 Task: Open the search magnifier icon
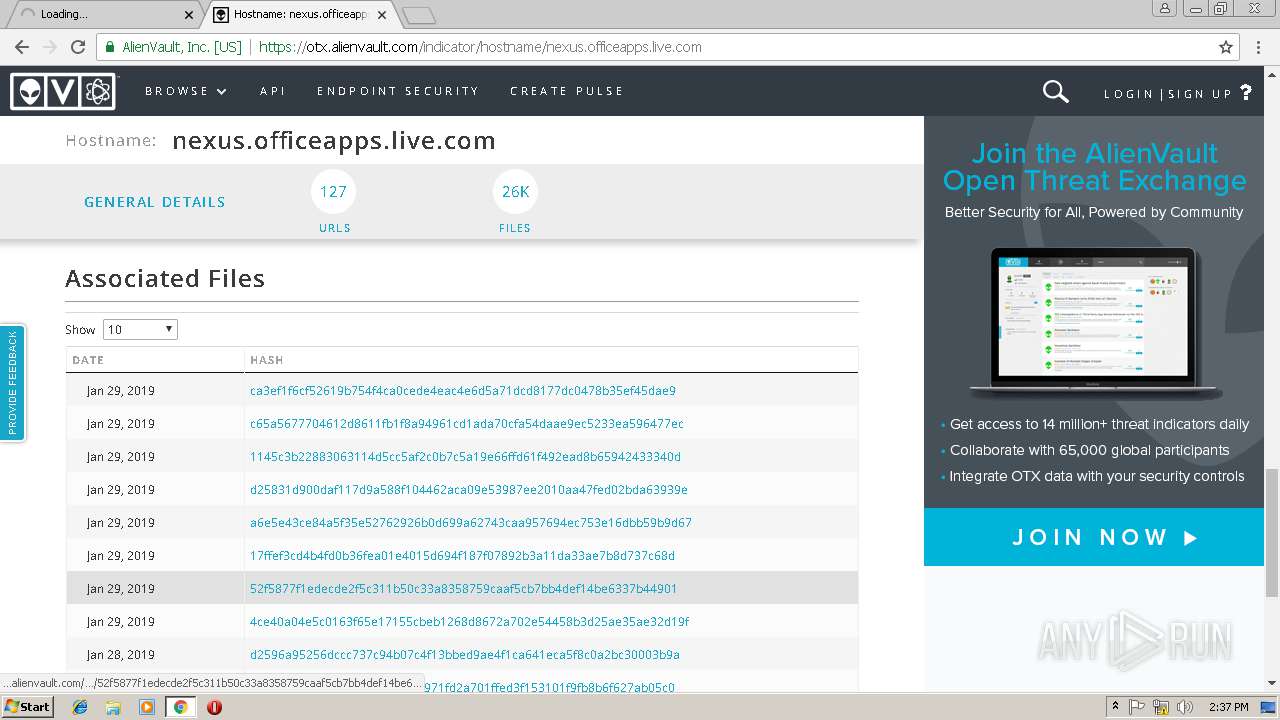click(1055, 92)
